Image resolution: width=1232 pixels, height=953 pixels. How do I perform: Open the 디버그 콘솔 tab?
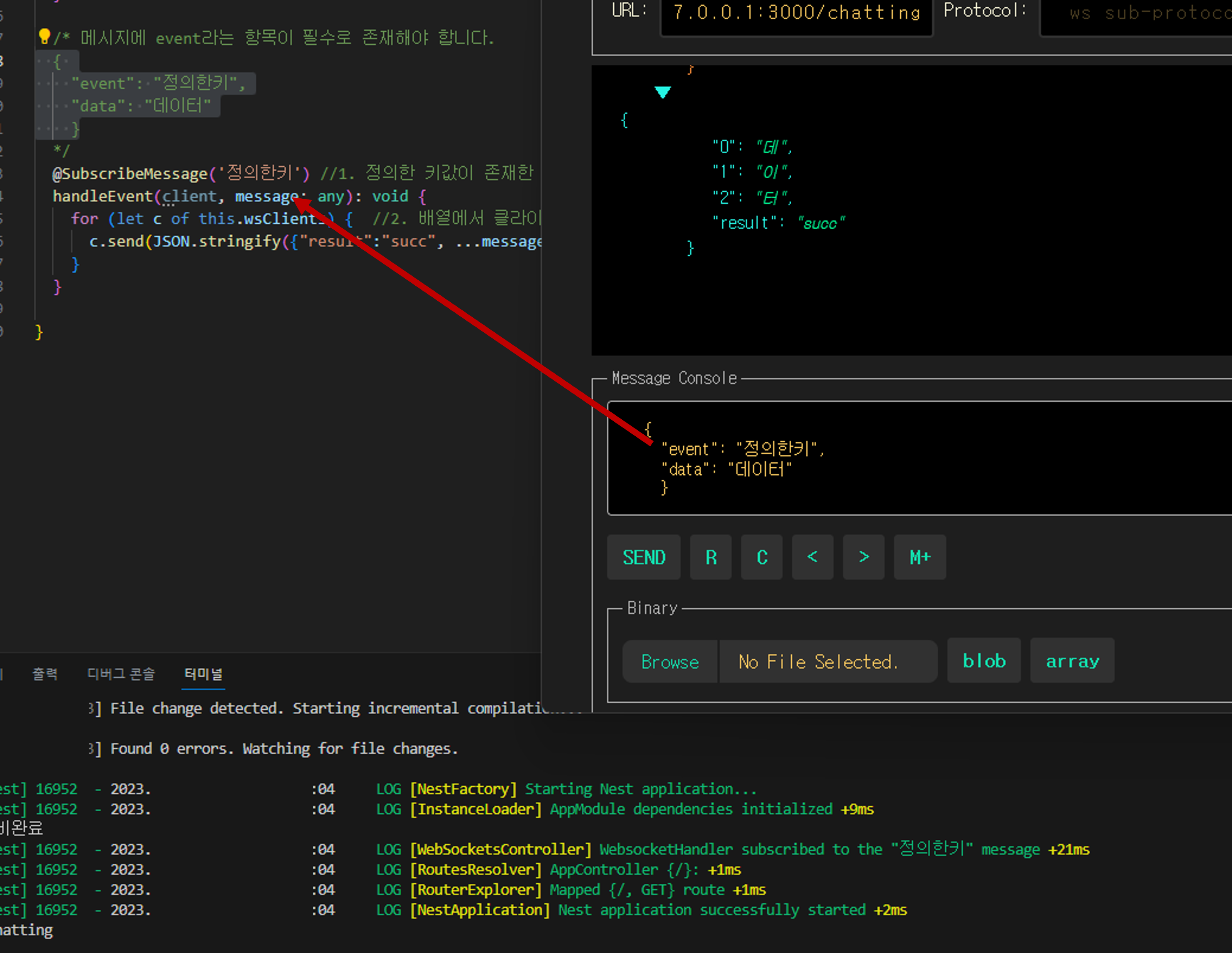click(x=121, y=674)
